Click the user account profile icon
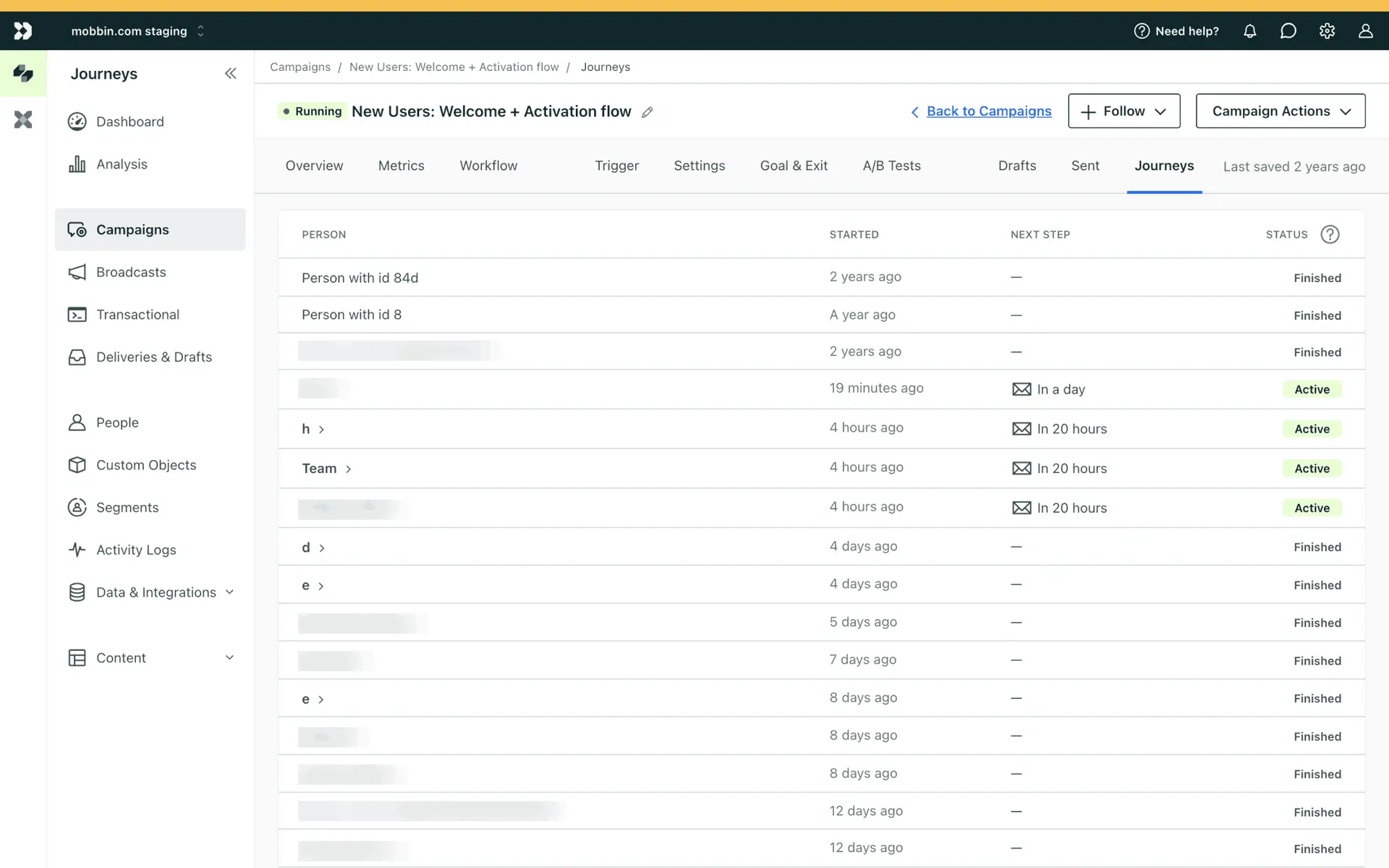 coord(1365,31)
